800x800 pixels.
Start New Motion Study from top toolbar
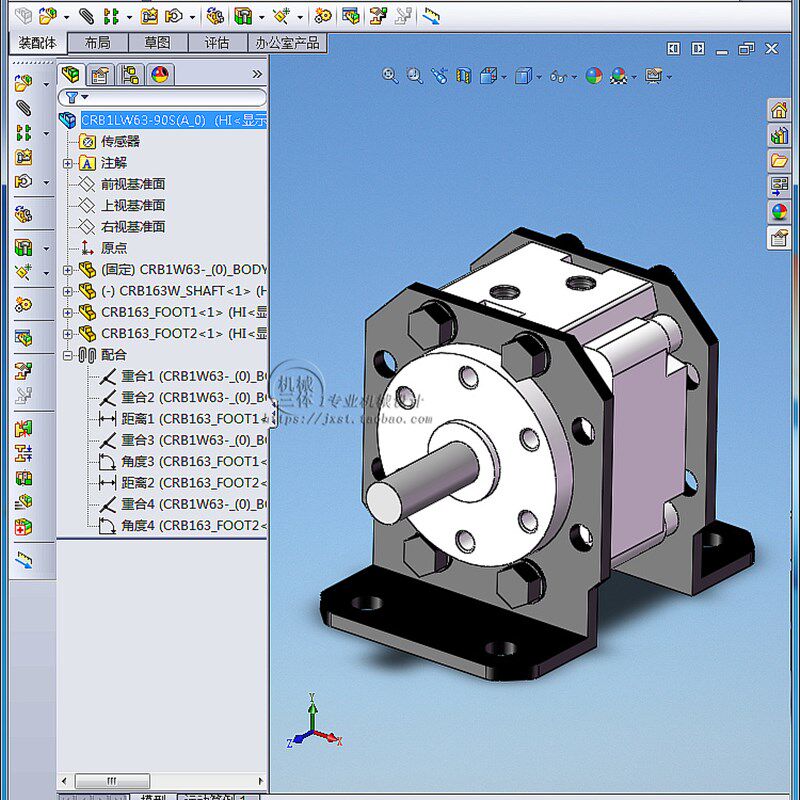(322, 16)
